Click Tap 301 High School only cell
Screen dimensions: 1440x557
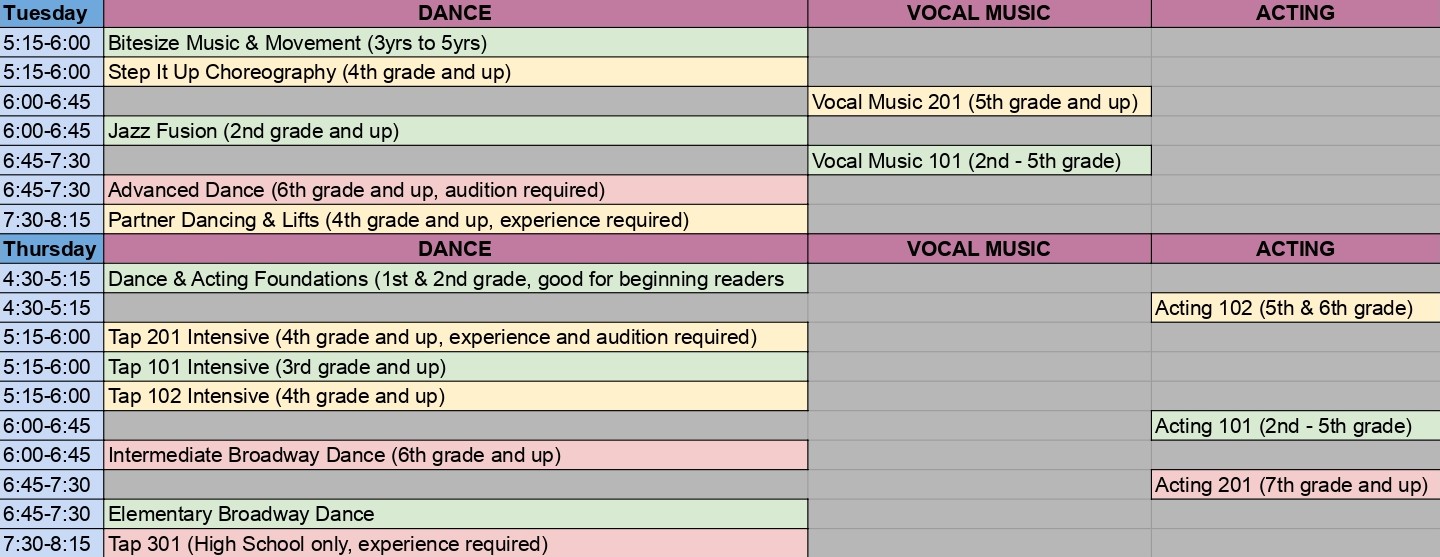tap(456, 544)
